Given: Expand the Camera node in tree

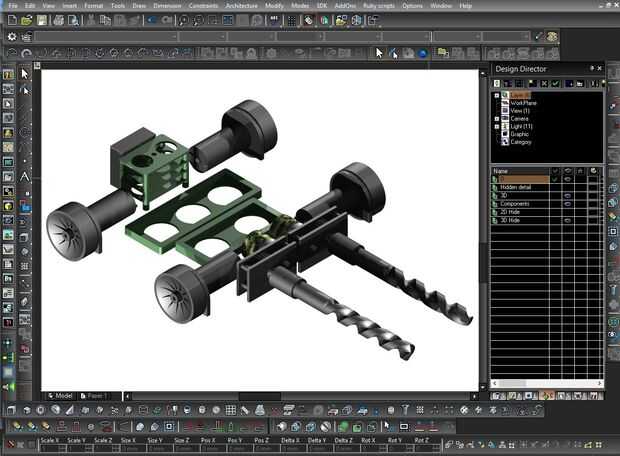Looking at the screenshot, I should tap(497, 119).
